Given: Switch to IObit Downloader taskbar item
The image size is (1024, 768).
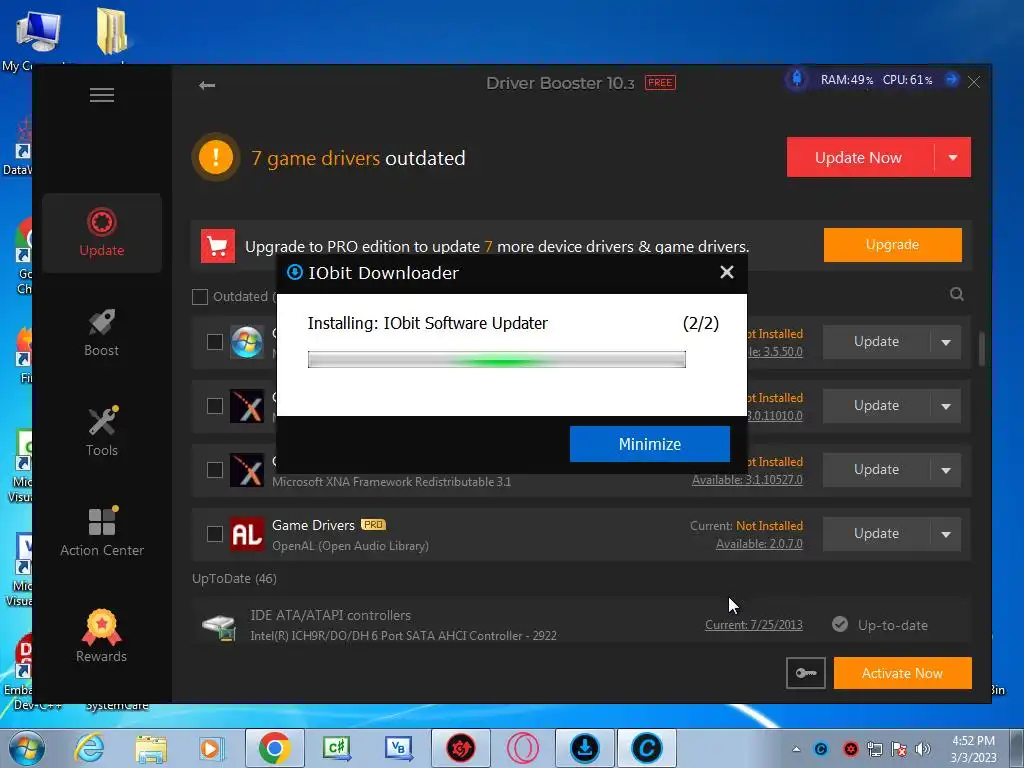Looking at the screenshot, I should coord(584,748).
